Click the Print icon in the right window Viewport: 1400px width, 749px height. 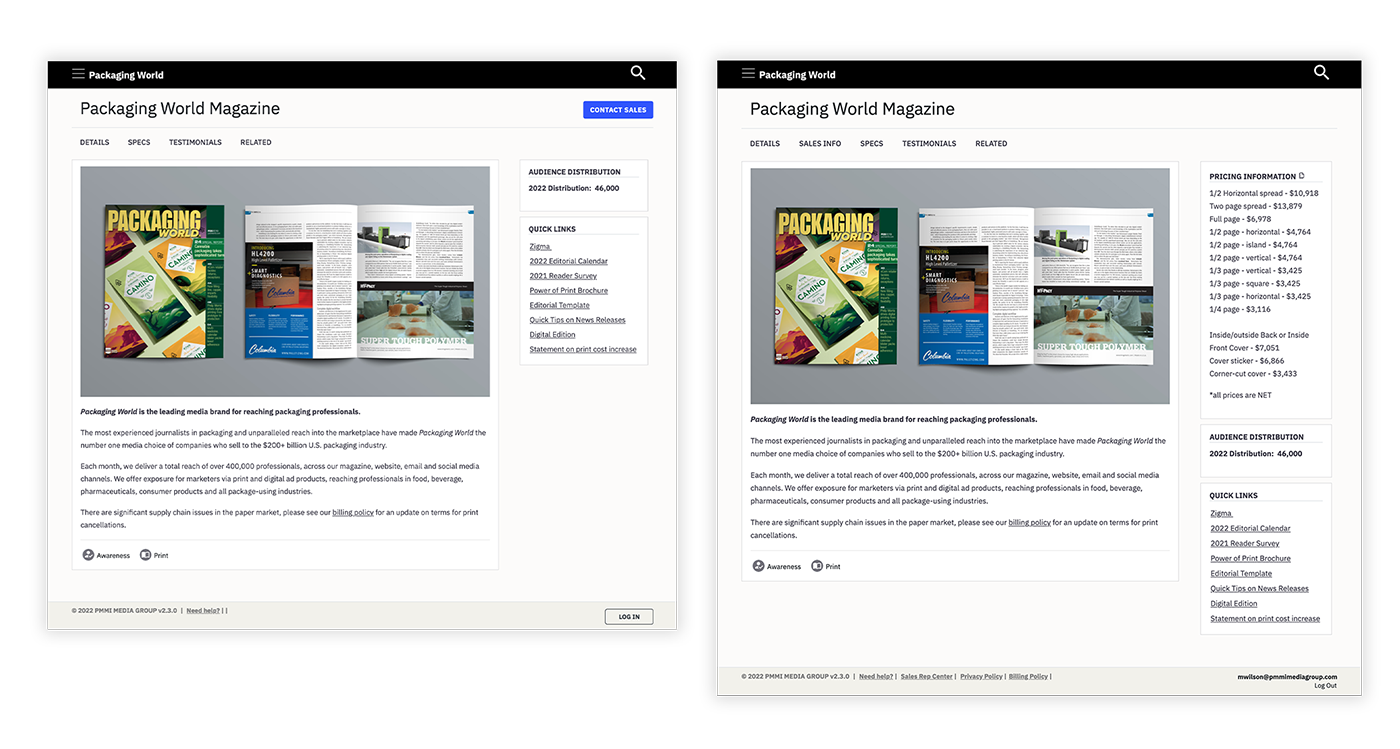(x=817, y=566)
